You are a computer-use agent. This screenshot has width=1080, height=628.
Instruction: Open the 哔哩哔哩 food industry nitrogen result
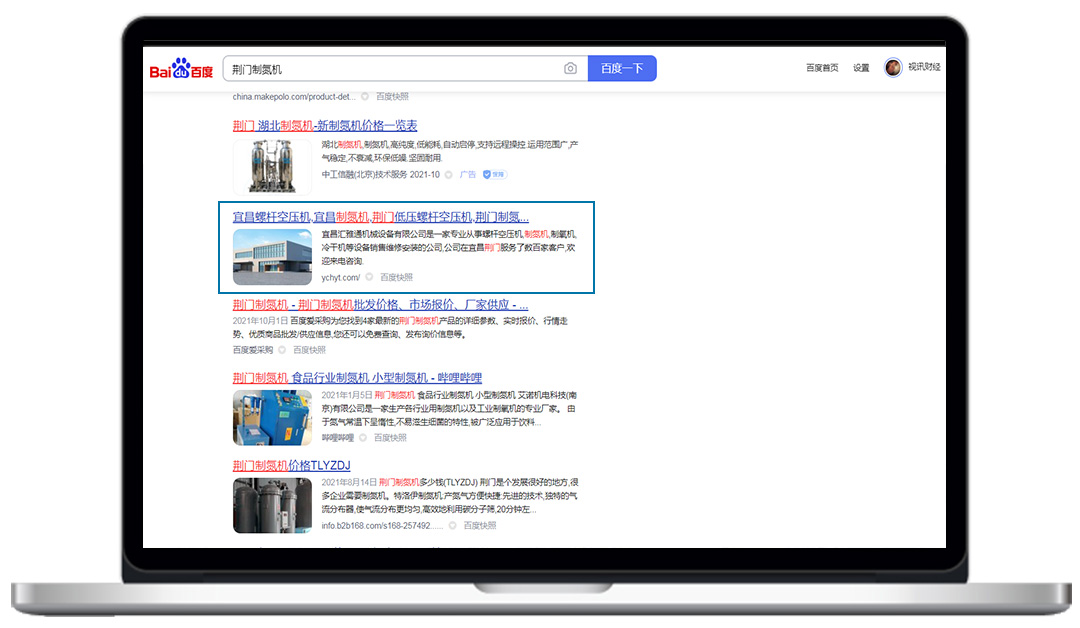(357, 378)
